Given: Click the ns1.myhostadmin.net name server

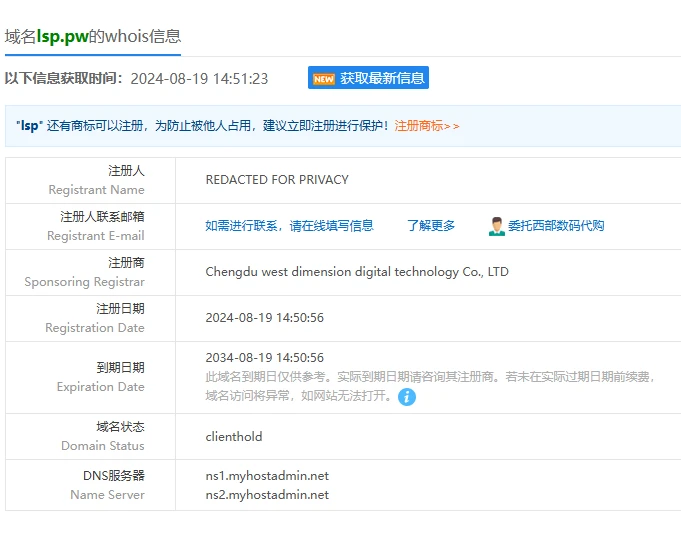Looking at the screenshot, I should coord(267,476).
